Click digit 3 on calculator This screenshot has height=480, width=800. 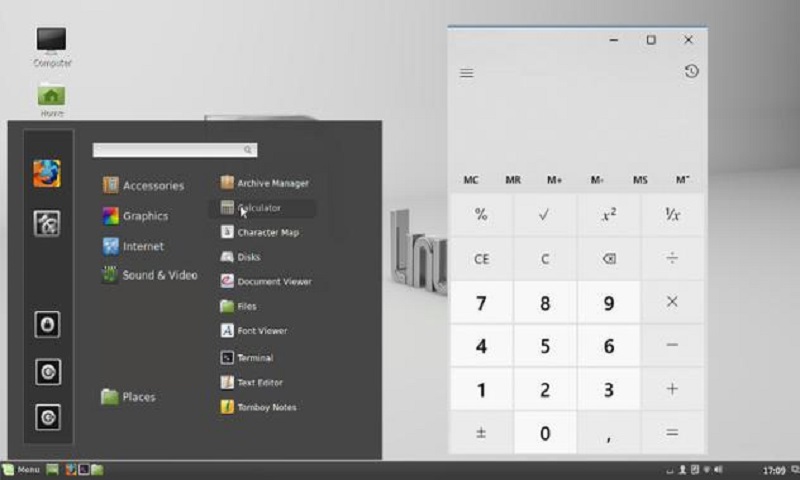pos(609,389)
